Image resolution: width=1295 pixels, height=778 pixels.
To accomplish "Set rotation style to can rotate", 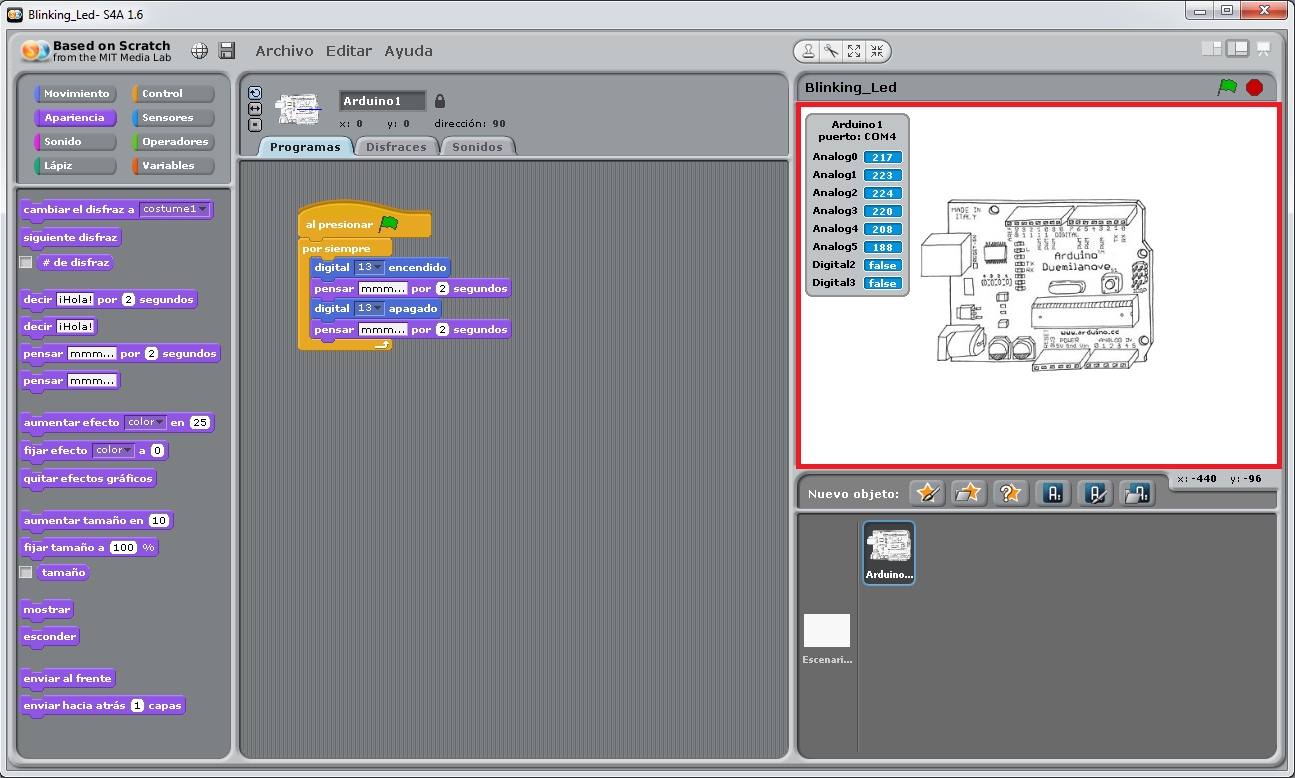I will pos(255,92).
